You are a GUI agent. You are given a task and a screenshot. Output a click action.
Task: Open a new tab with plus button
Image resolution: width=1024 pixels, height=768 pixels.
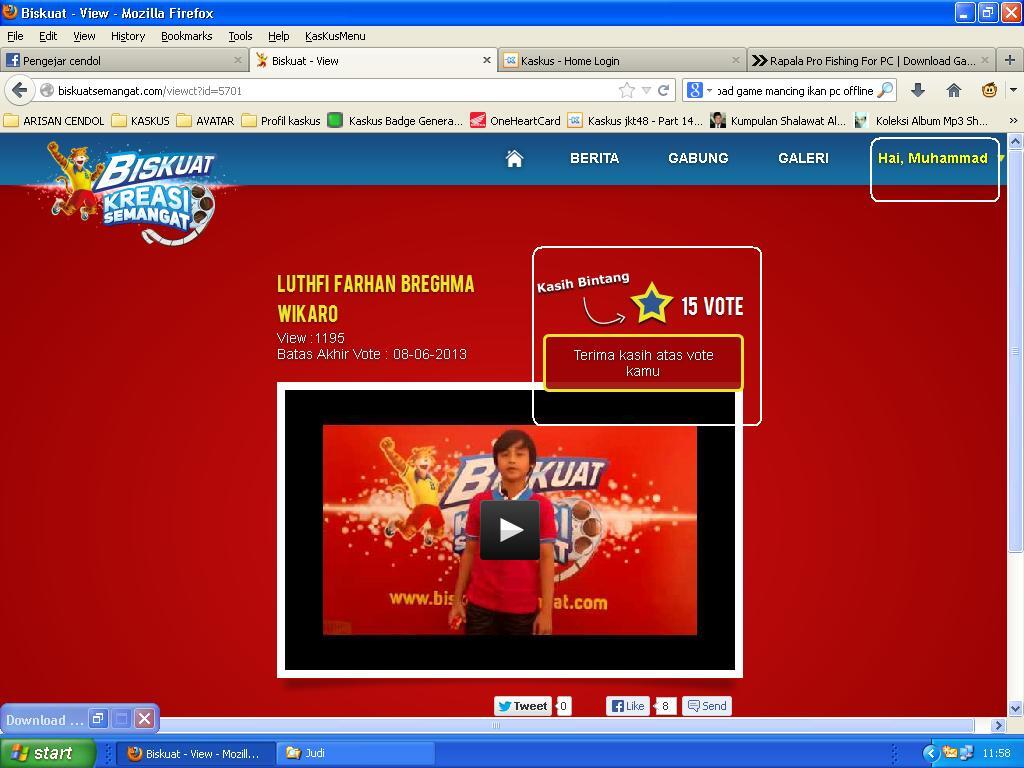pyautogui.click(x=1010, y=60)
